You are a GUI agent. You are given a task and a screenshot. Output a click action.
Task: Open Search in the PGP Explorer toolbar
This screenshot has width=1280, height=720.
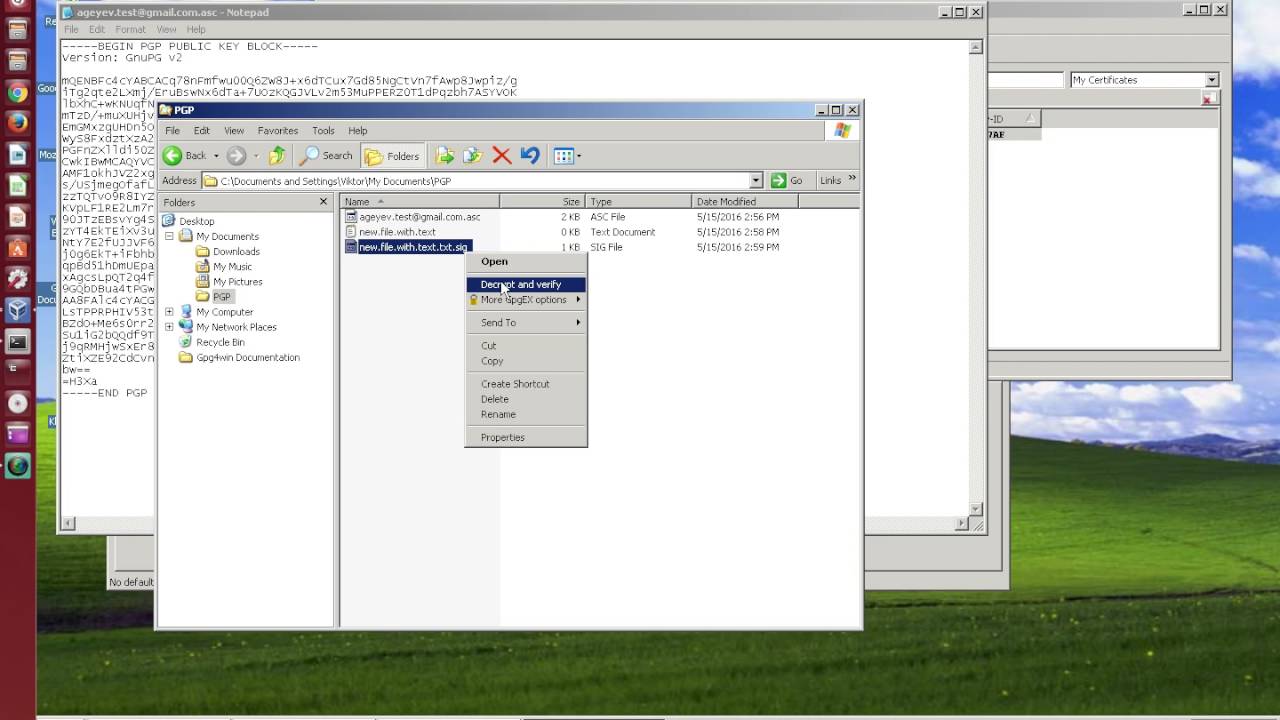click(327, 155)
